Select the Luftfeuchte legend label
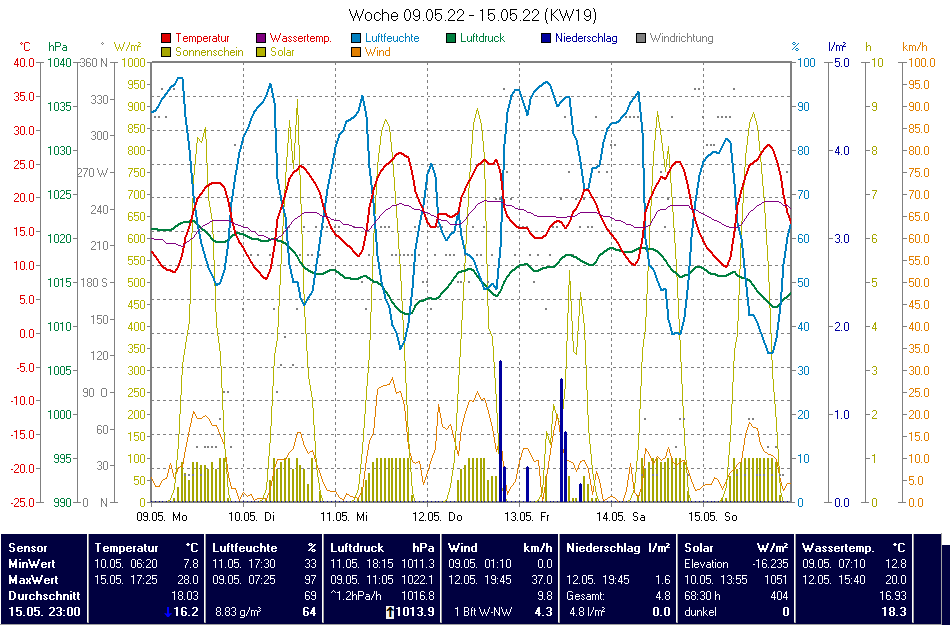Screen dimensions: 950x625 pos(392,38)
